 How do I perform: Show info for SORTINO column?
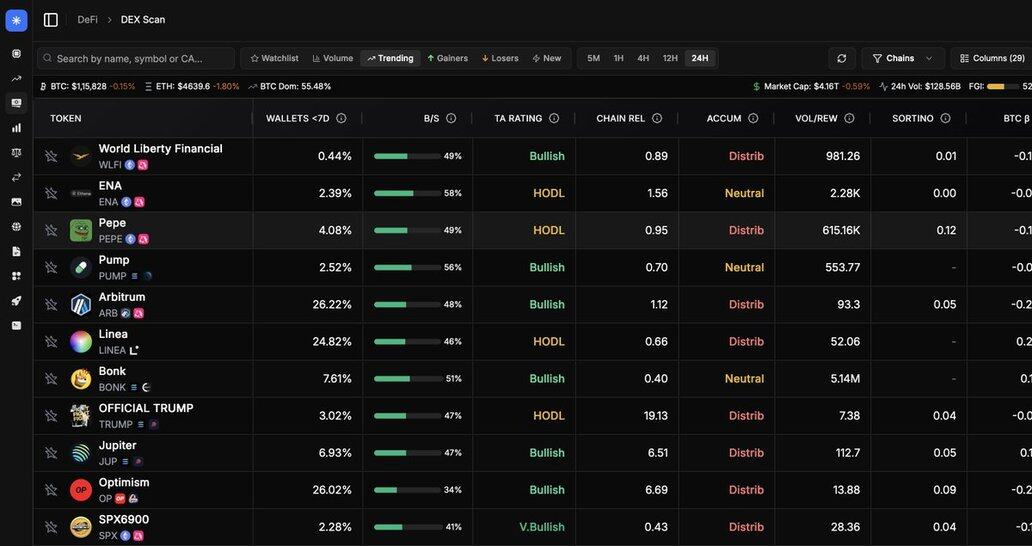(946, 118)
